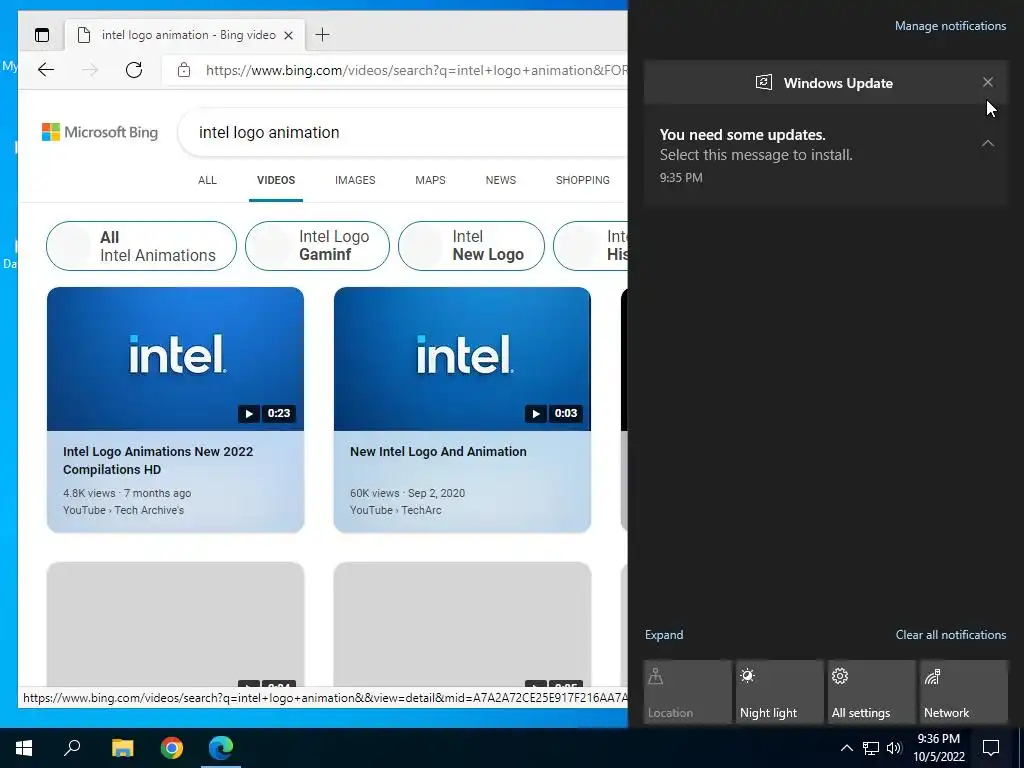Screen dimensions: 1024x768
Task: Expand the quick actions panel
Action: coord(664,635)
